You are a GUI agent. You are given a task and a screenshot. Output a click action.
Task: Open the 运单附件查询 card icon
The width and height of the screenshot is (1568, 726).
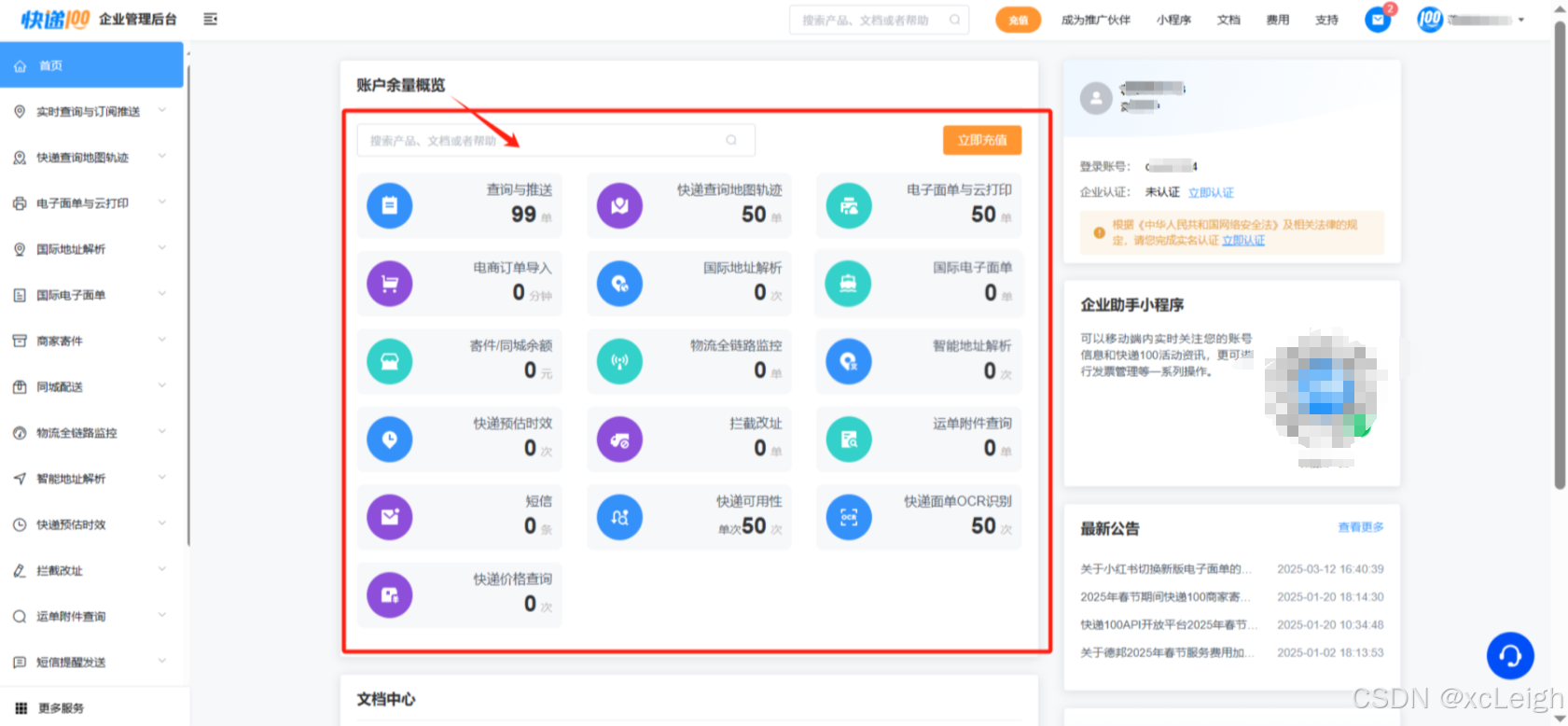849,440
